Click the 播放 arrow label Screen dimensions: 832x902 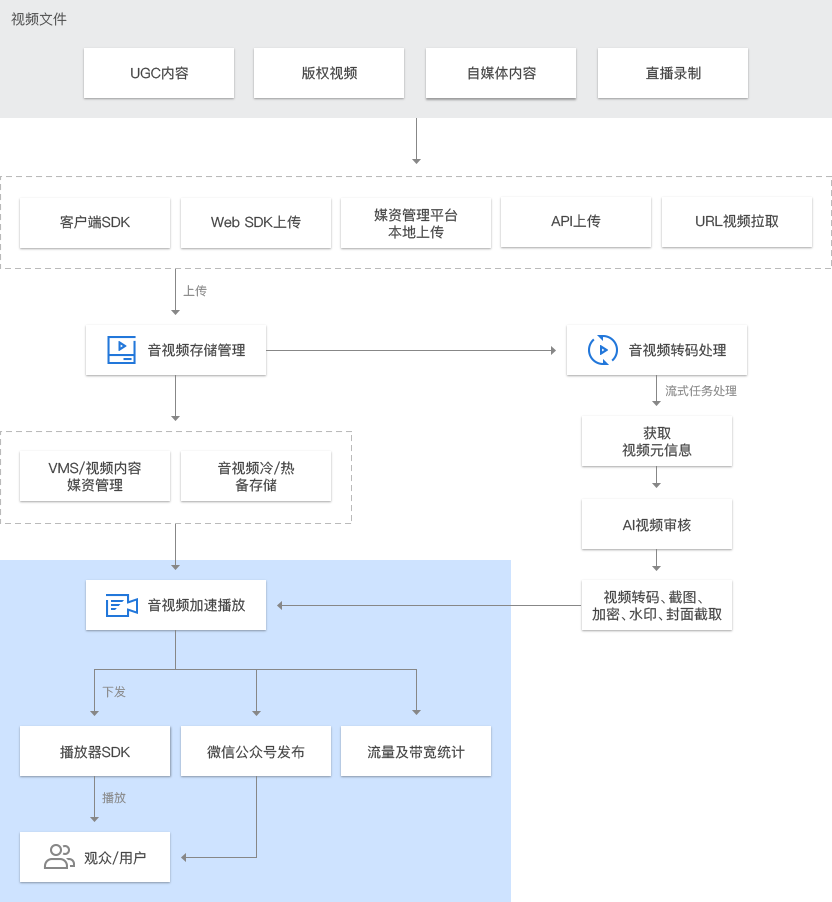coord(114,797)
